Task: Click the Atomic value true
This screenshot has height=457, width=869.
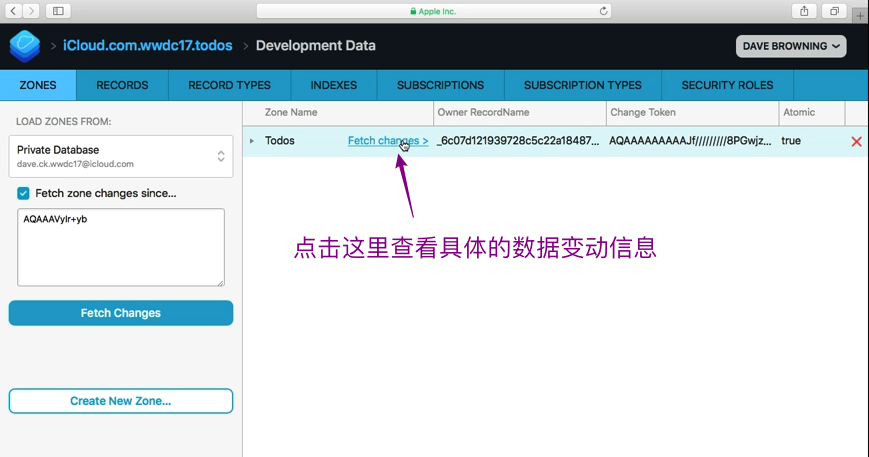Action: pos(791,141)
